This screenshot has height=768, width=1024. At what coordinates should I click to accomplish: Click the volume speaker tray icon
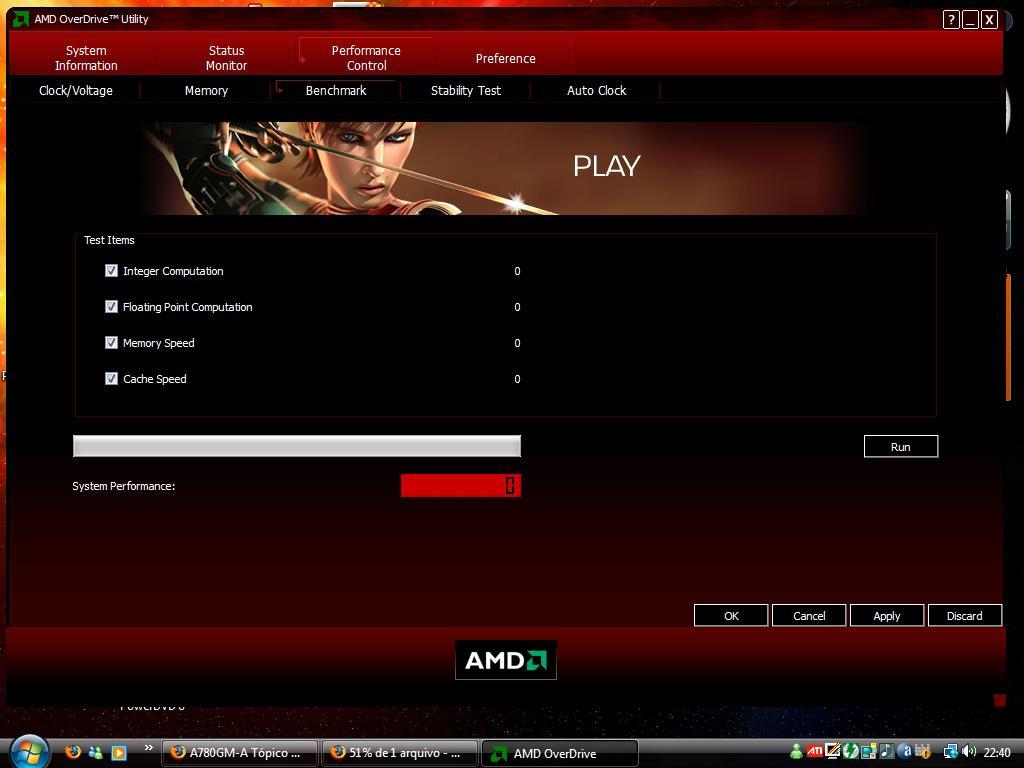tap(969, 752)
